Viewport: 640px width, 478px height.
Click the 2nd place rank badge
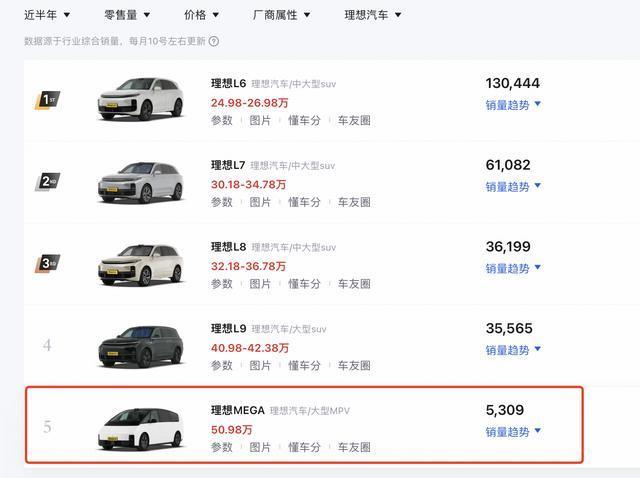point(47,182)
